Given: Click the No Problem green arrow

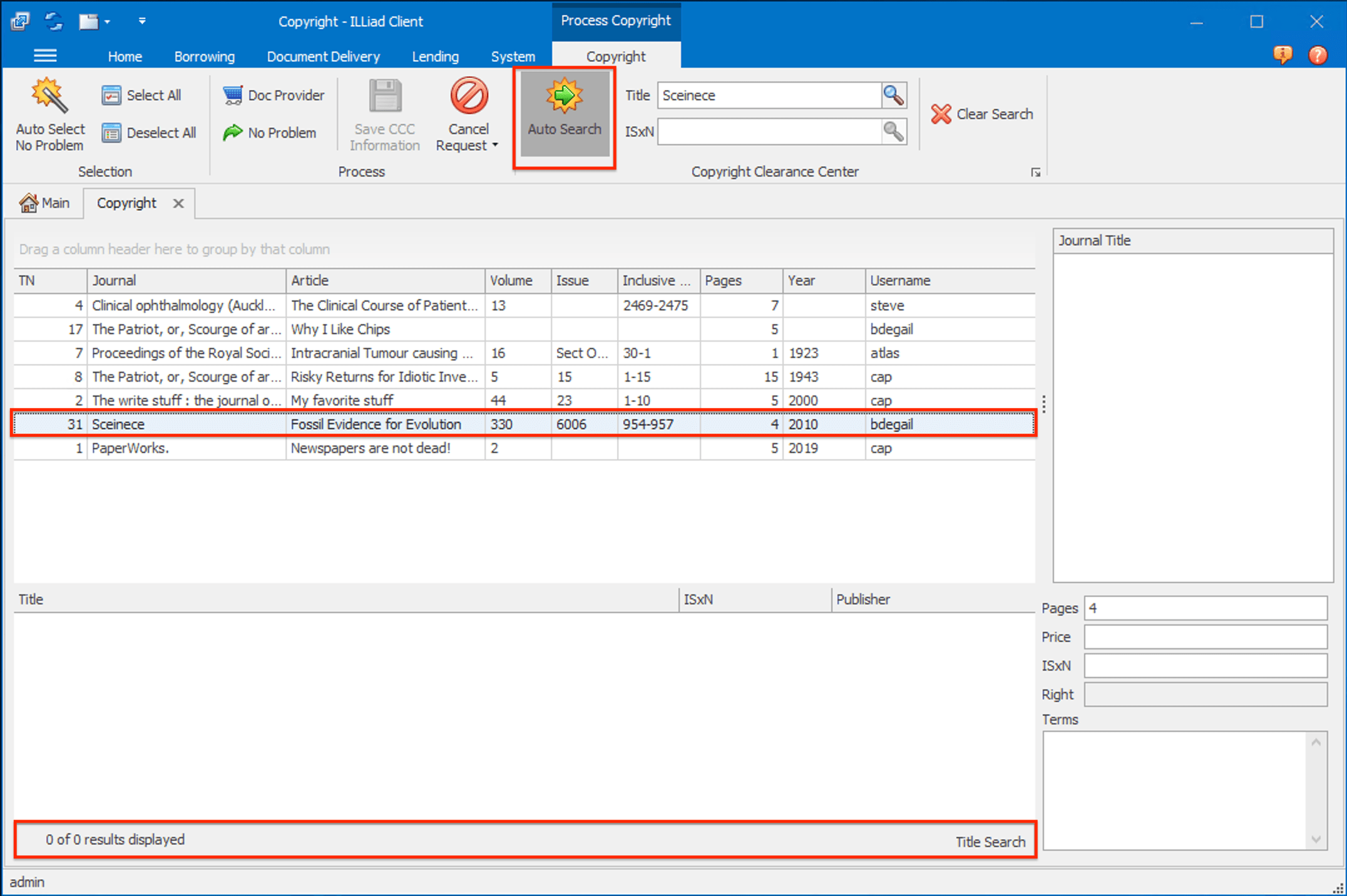Looking at the screenshot, I should 233,133.
